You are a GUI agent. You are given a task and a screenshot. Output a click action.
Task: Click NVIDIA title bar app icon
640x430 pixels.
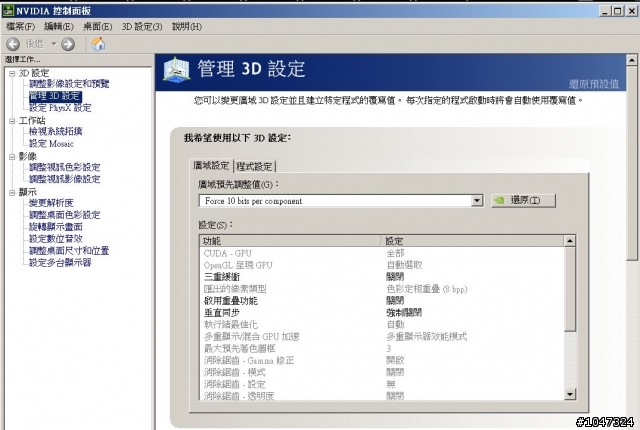point(8,11)
